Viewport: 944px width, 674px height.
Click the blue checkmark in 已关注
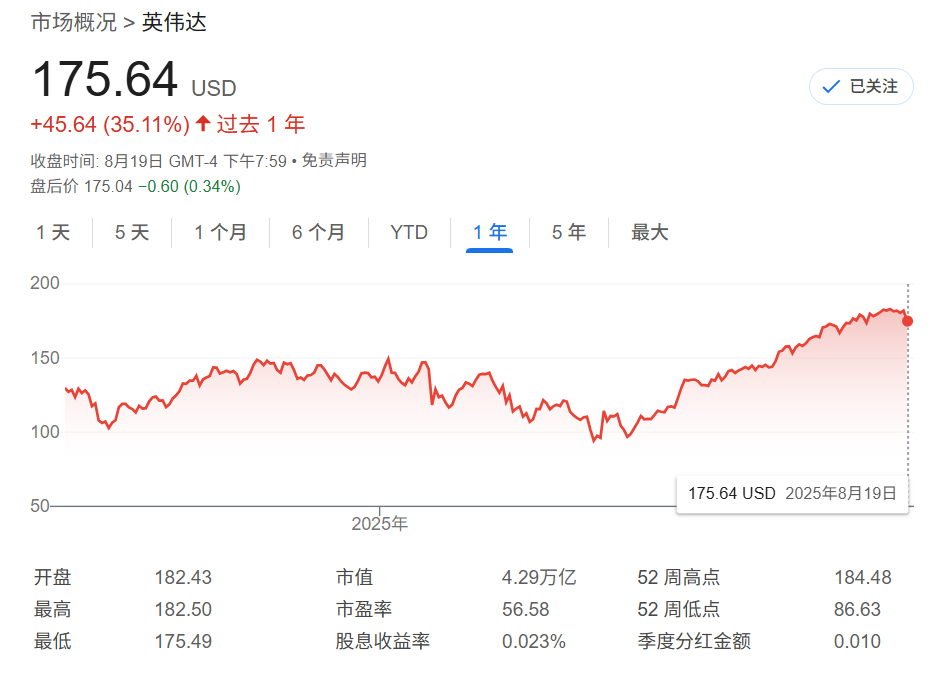[831, 87]
